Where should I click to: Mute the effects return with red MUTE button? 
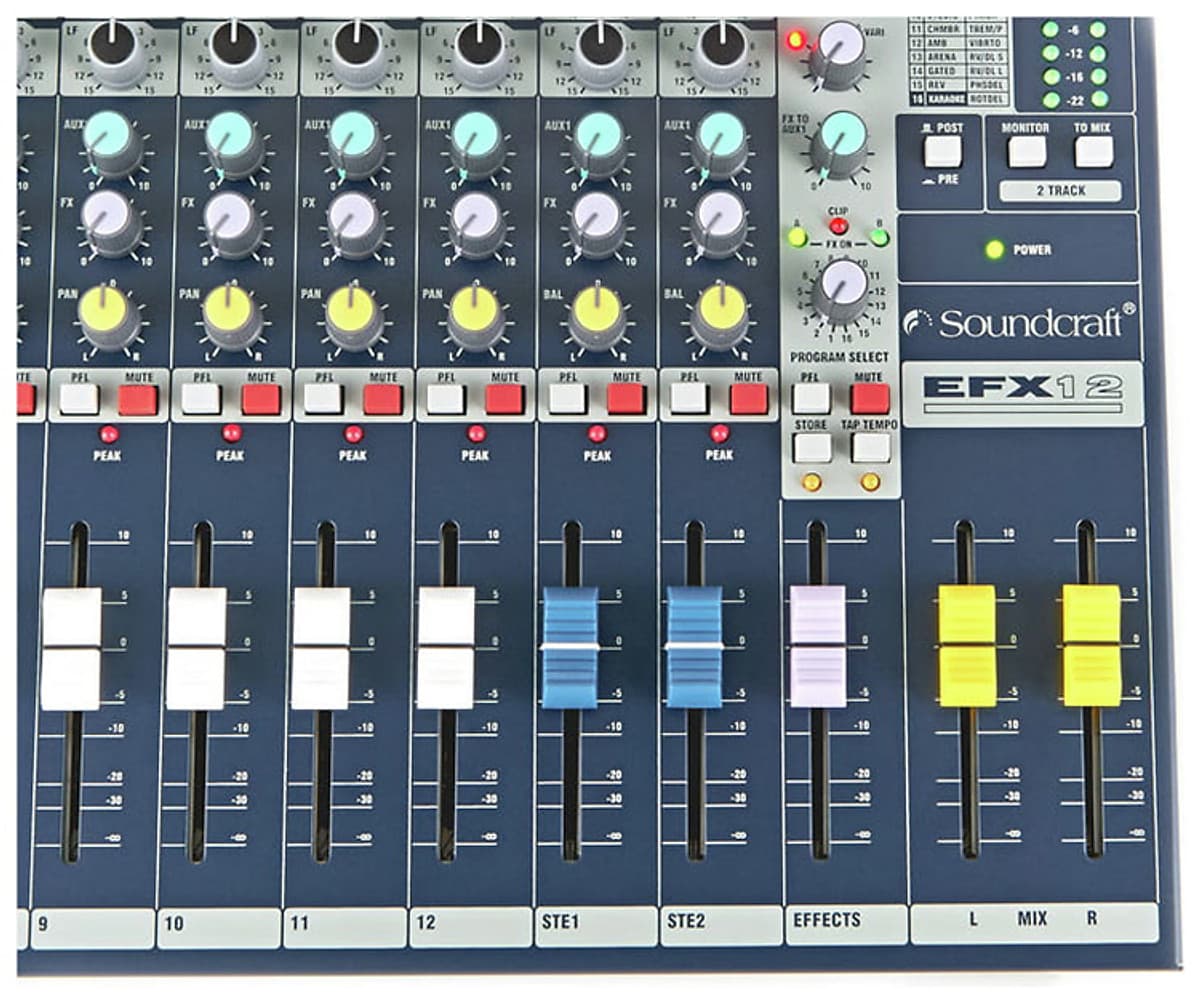coord(870,399)
